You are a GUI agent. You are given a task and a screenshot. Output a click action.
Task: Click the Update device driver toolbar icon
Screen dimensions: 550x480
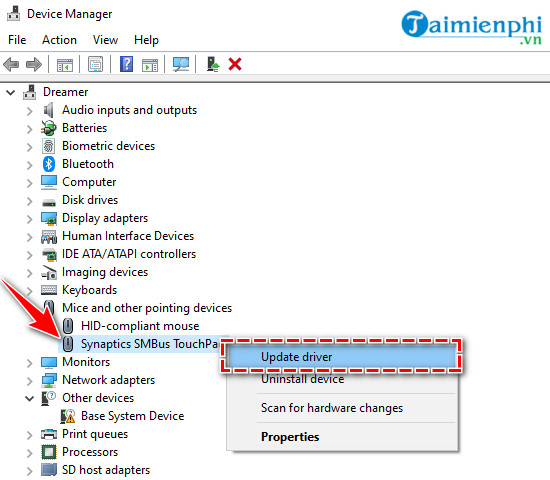(x=213, y=65)
